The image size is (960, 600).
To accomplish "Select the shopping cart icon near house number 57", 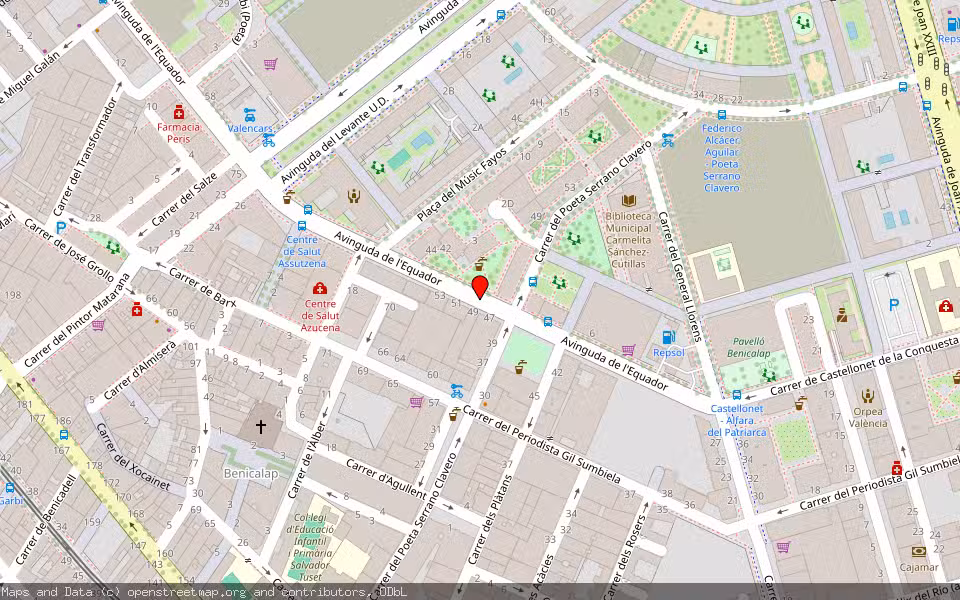I will (416, 402).
